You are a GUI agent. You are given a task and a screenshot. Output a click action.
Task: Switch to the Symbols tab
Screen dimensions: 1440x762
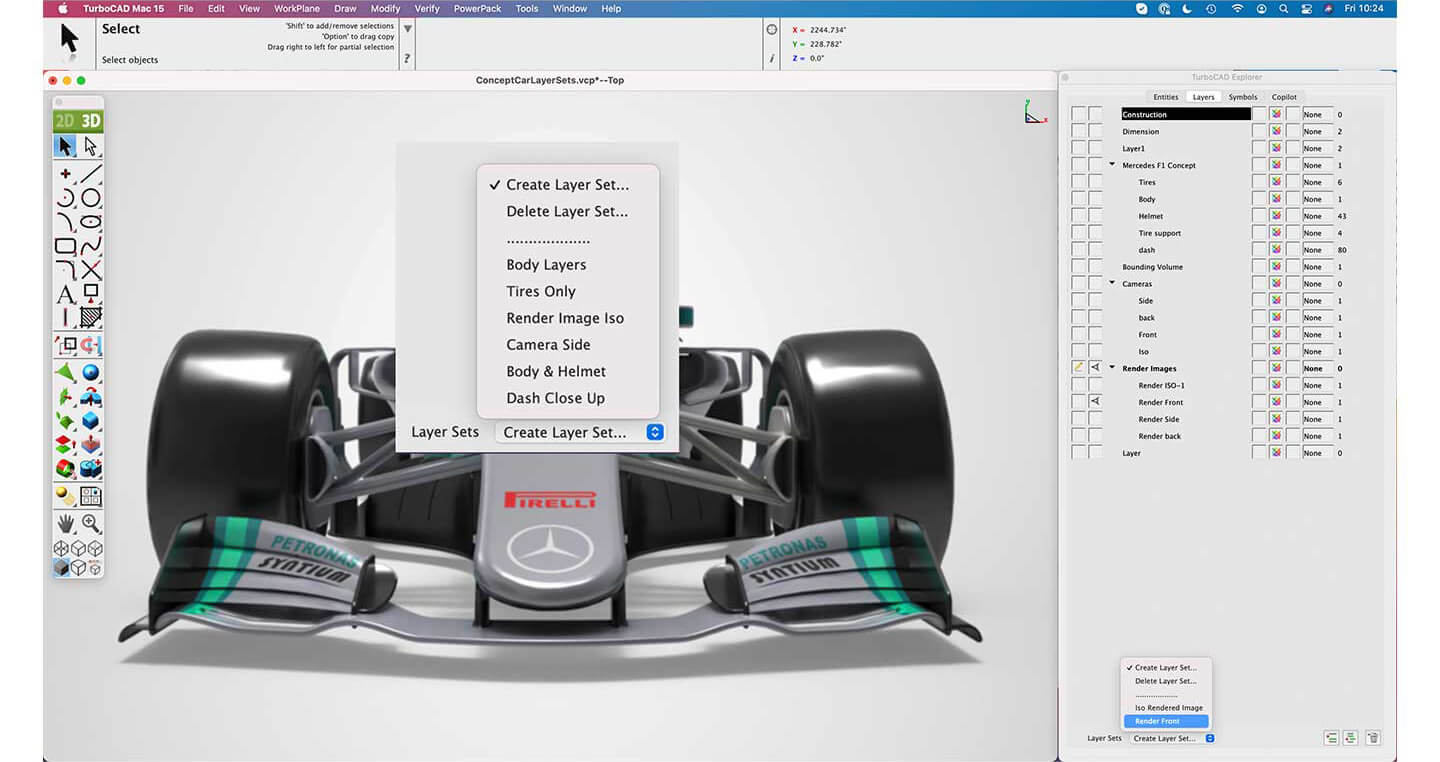pyautogui.click(x=1243, y=97)
